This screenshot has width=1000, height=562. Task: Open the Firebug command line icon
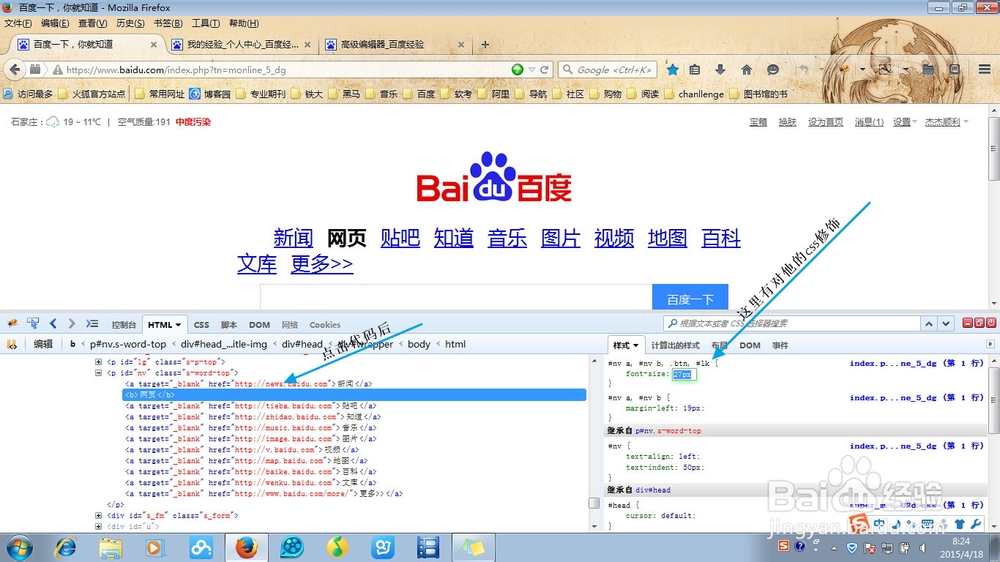pos(92,323)
